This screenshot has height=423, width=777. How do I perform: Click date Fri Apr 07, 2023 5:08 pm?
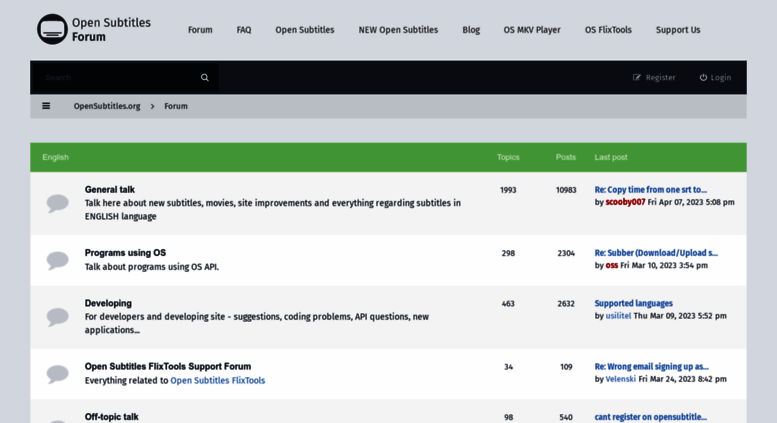[x=691, y=202]
